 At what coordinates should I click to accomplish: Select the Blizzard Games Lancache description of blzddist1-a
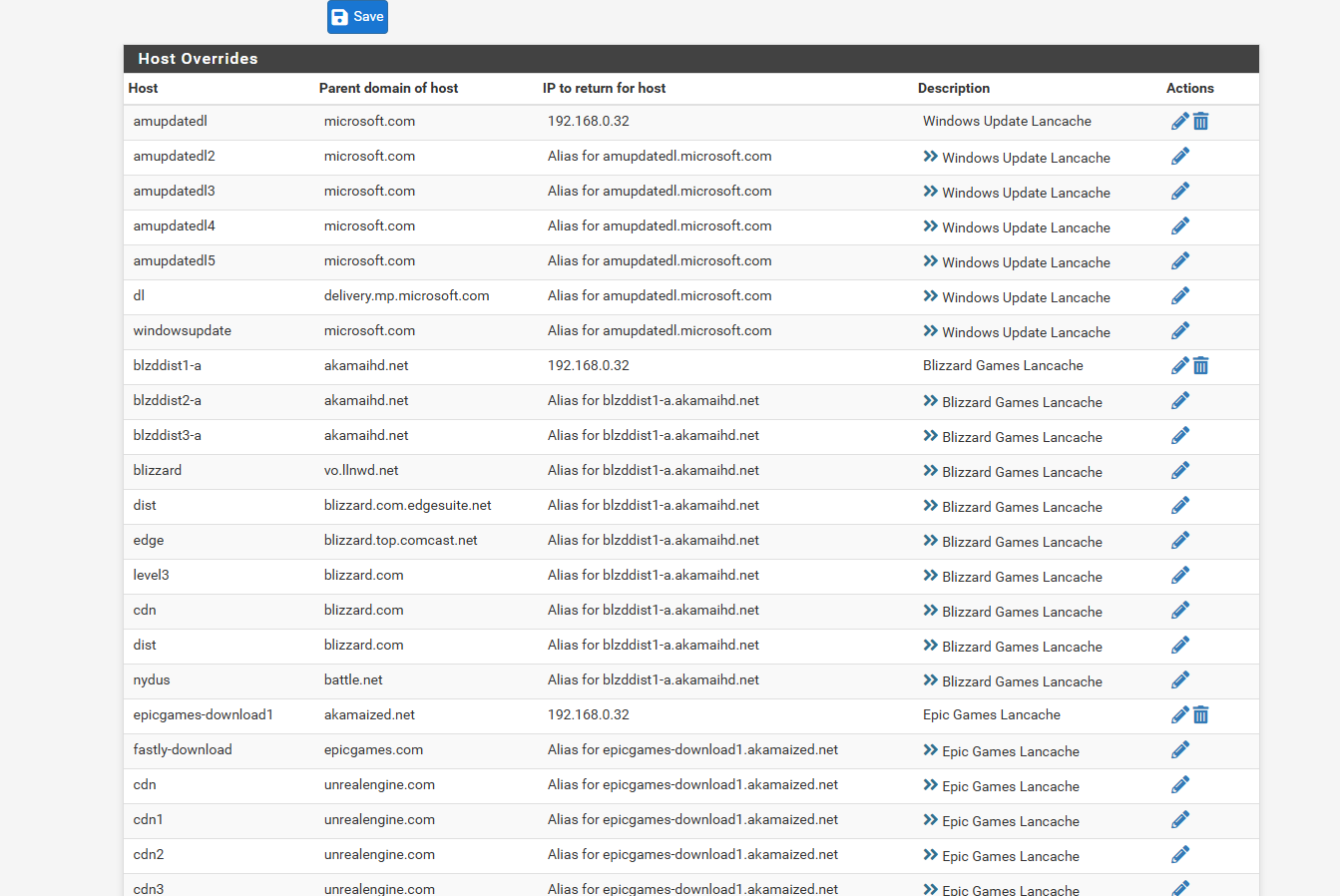click(1003, 365)
